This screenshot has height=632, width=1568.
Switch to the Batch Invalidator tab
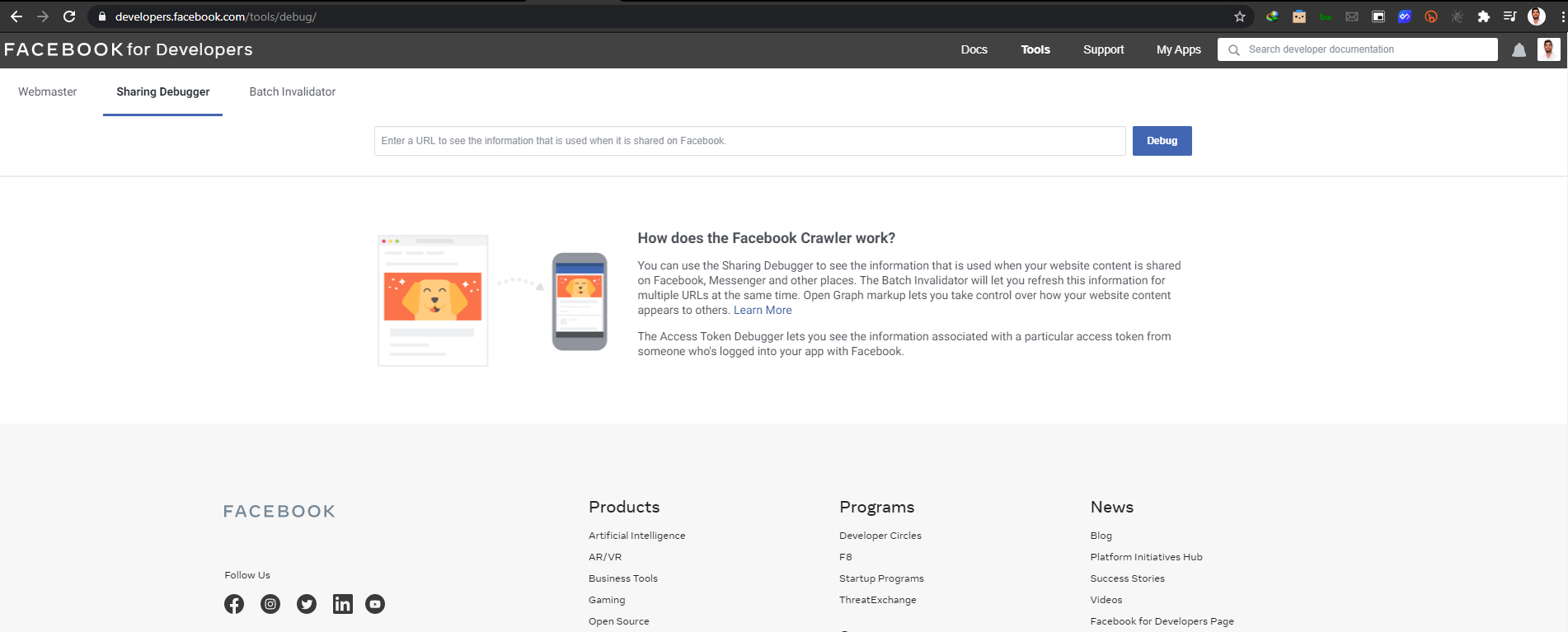pos(293,91)
